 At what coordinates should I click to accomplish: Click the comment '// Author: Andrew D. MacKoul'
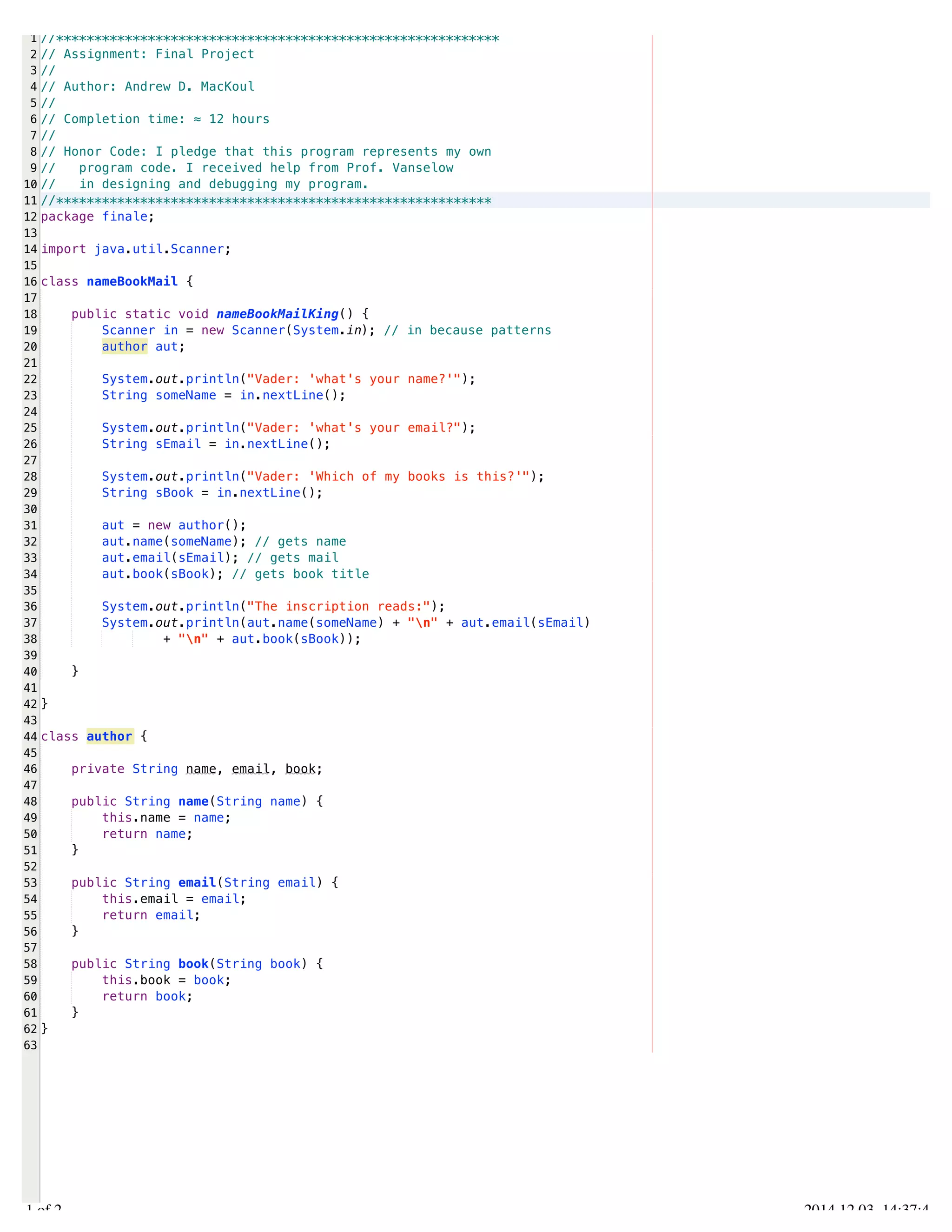(x=147, y=86)
